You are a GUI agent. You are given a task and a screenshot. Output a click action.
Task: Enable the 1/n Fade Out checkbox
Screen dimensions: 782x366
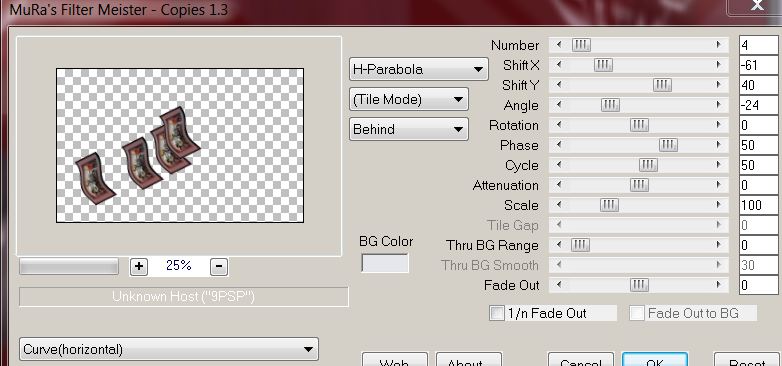tap(497, 313)
